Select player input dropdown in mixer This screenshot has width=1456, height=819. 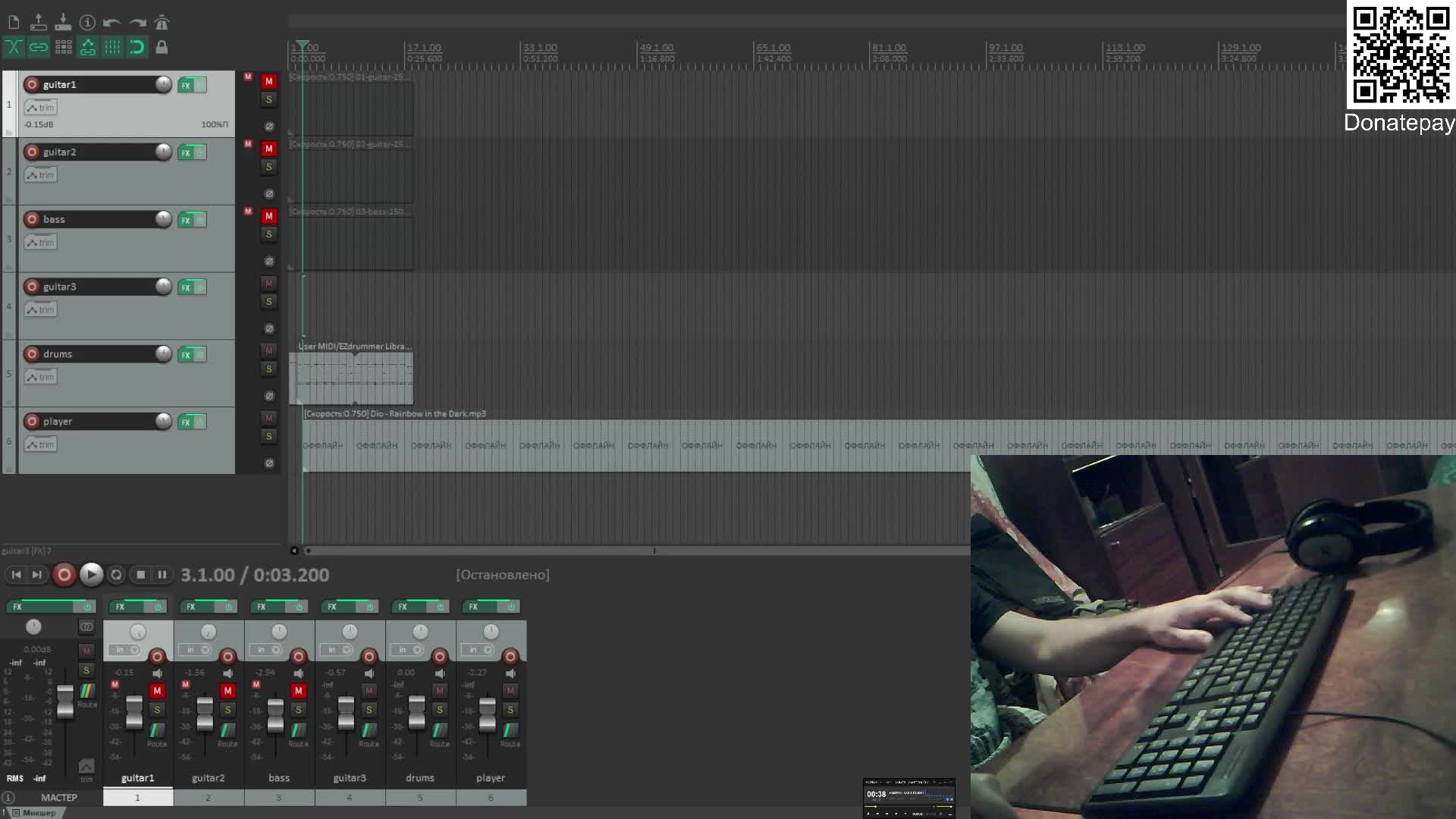coord(478,650)
